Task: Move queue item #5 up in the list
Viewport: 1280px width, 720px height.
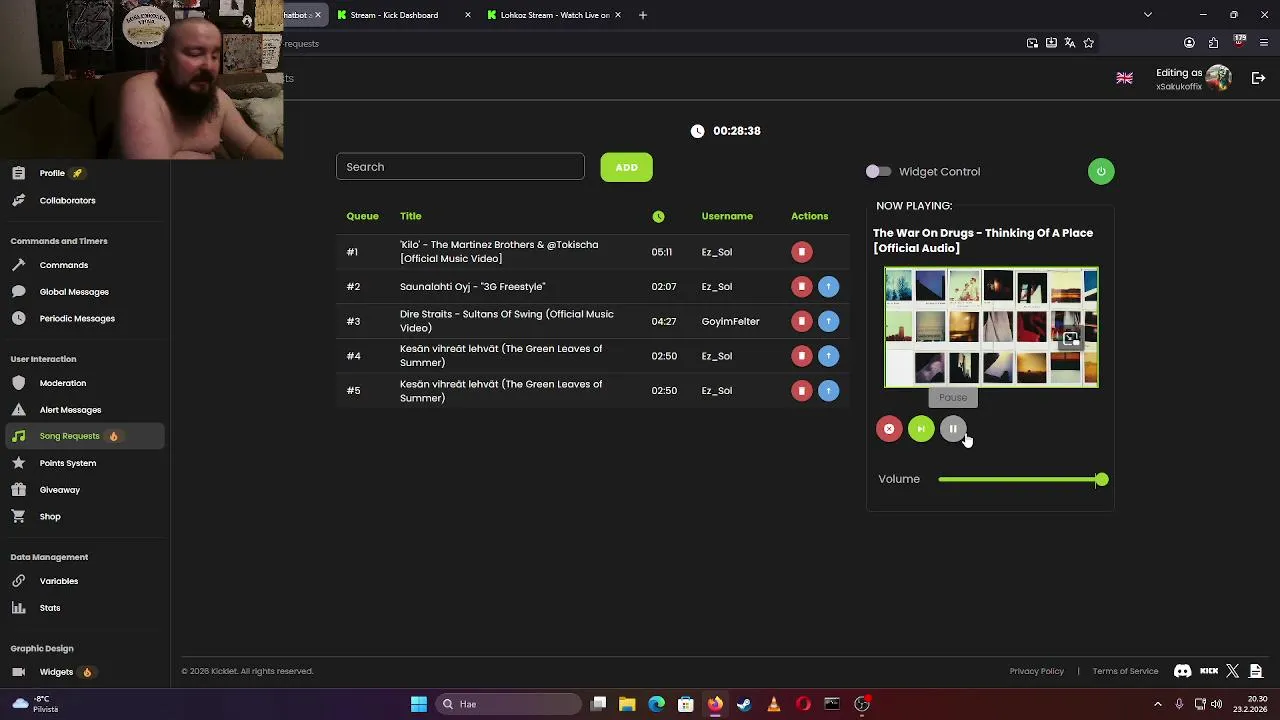Action: tap(828, 391)
